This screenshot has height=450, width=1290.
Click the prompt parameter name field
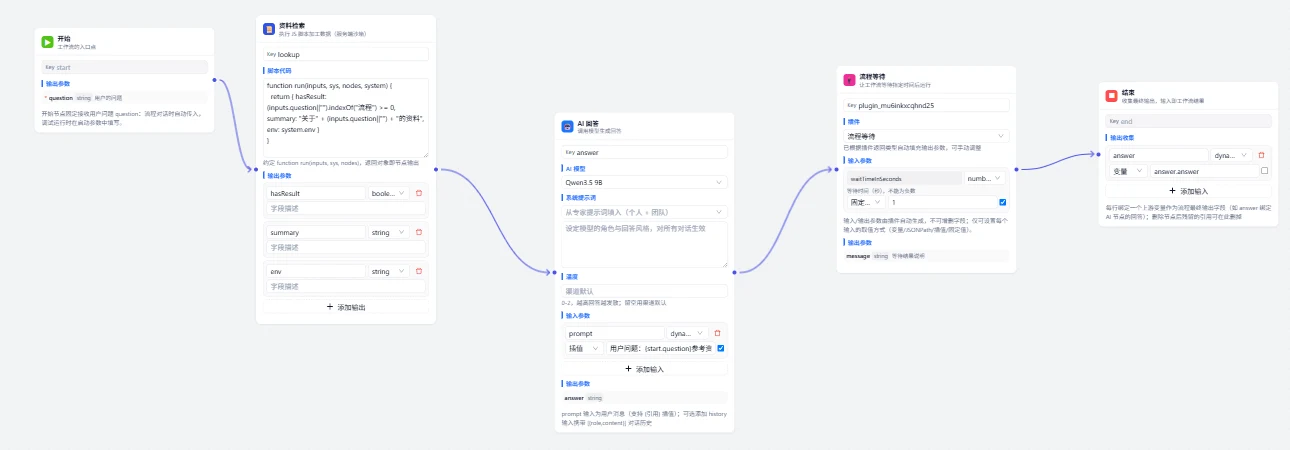click(x=614, y=333)
